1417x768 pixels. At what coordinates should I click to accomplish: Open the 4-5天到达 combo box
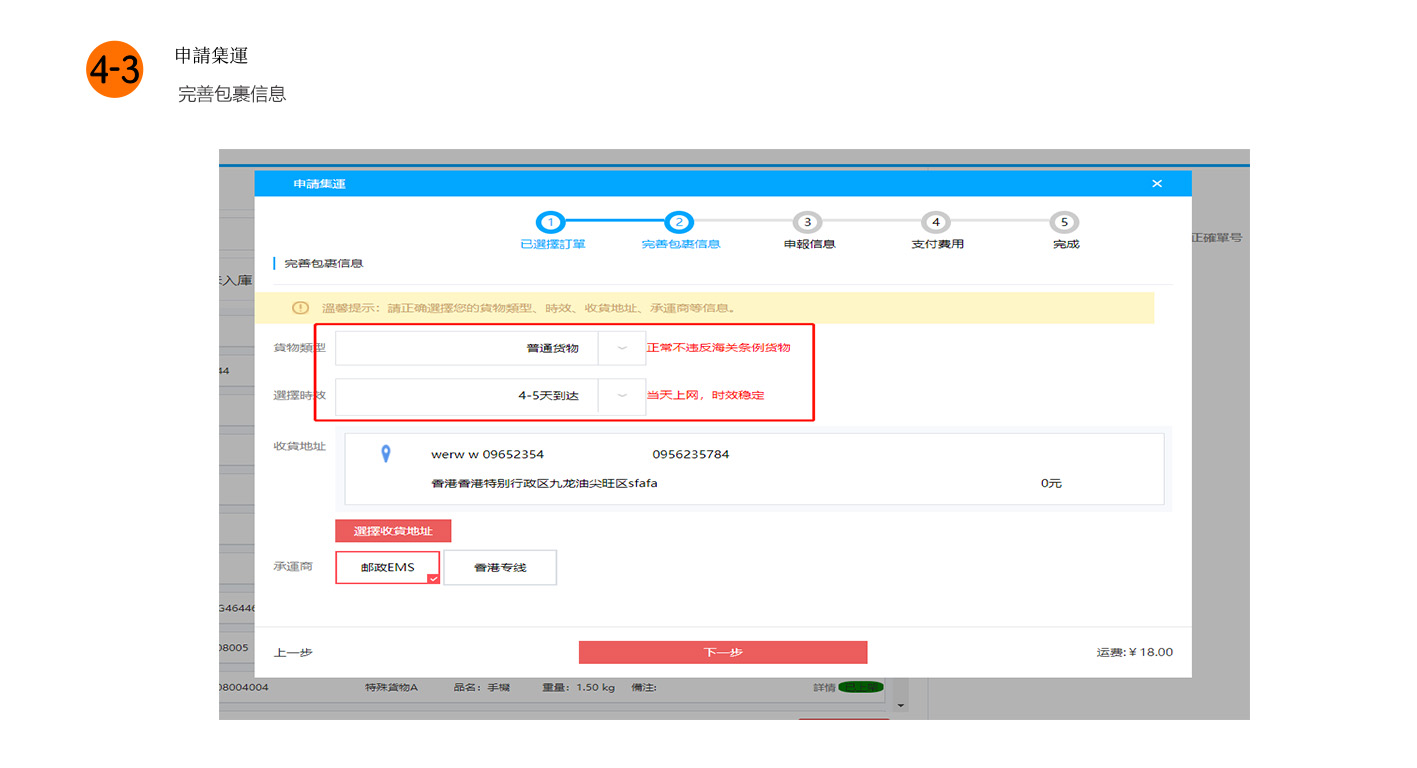(x=466, y=395)
